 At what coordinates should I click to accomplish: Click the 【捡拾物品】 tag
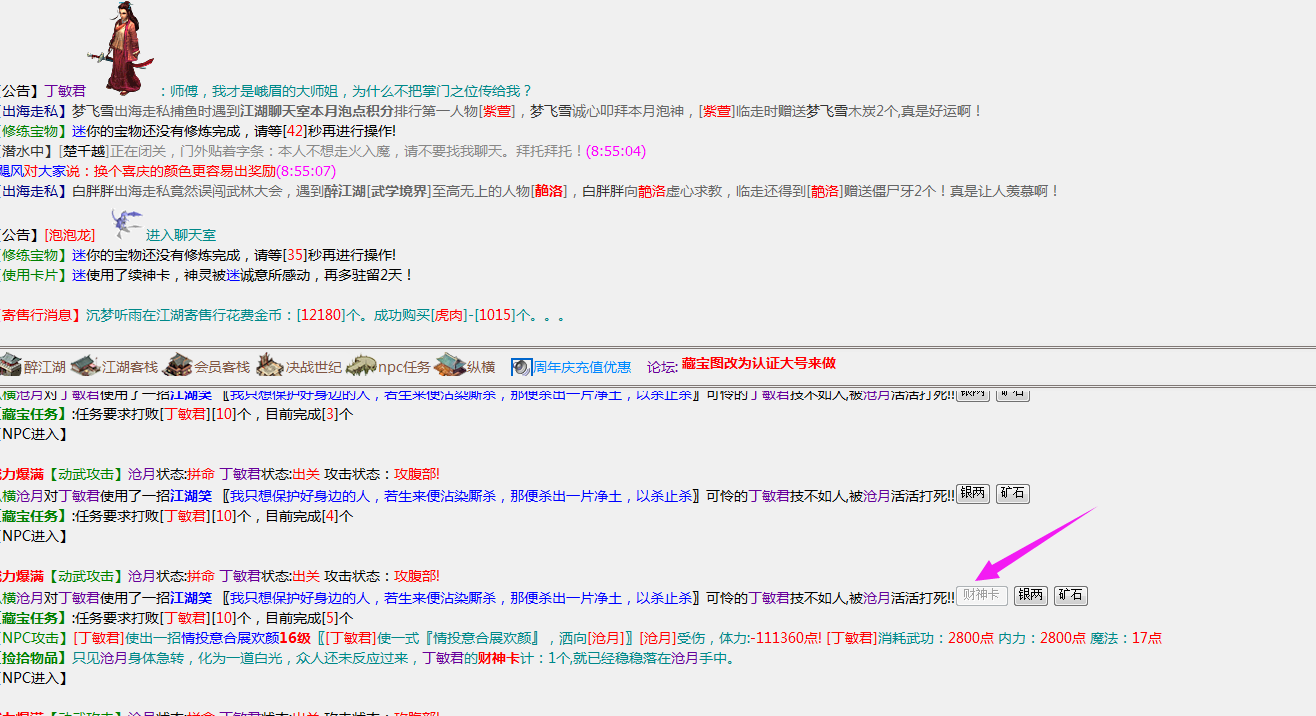pos(32,658)
